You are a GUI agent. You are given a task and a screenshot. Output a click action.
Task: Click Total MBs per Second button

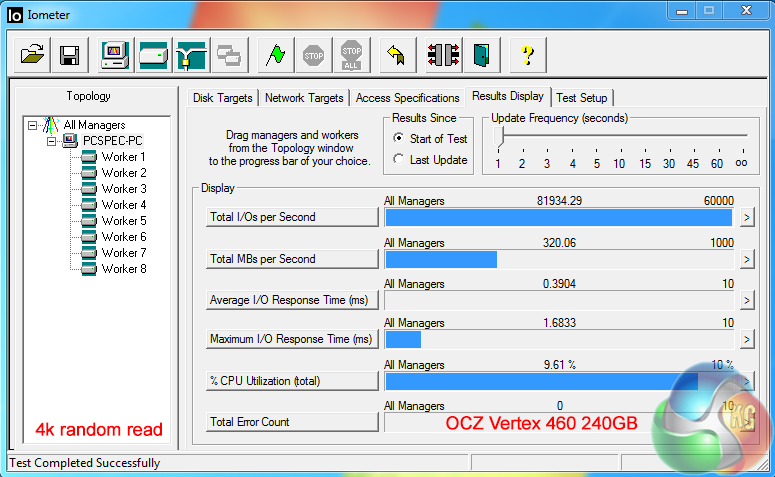292,259
